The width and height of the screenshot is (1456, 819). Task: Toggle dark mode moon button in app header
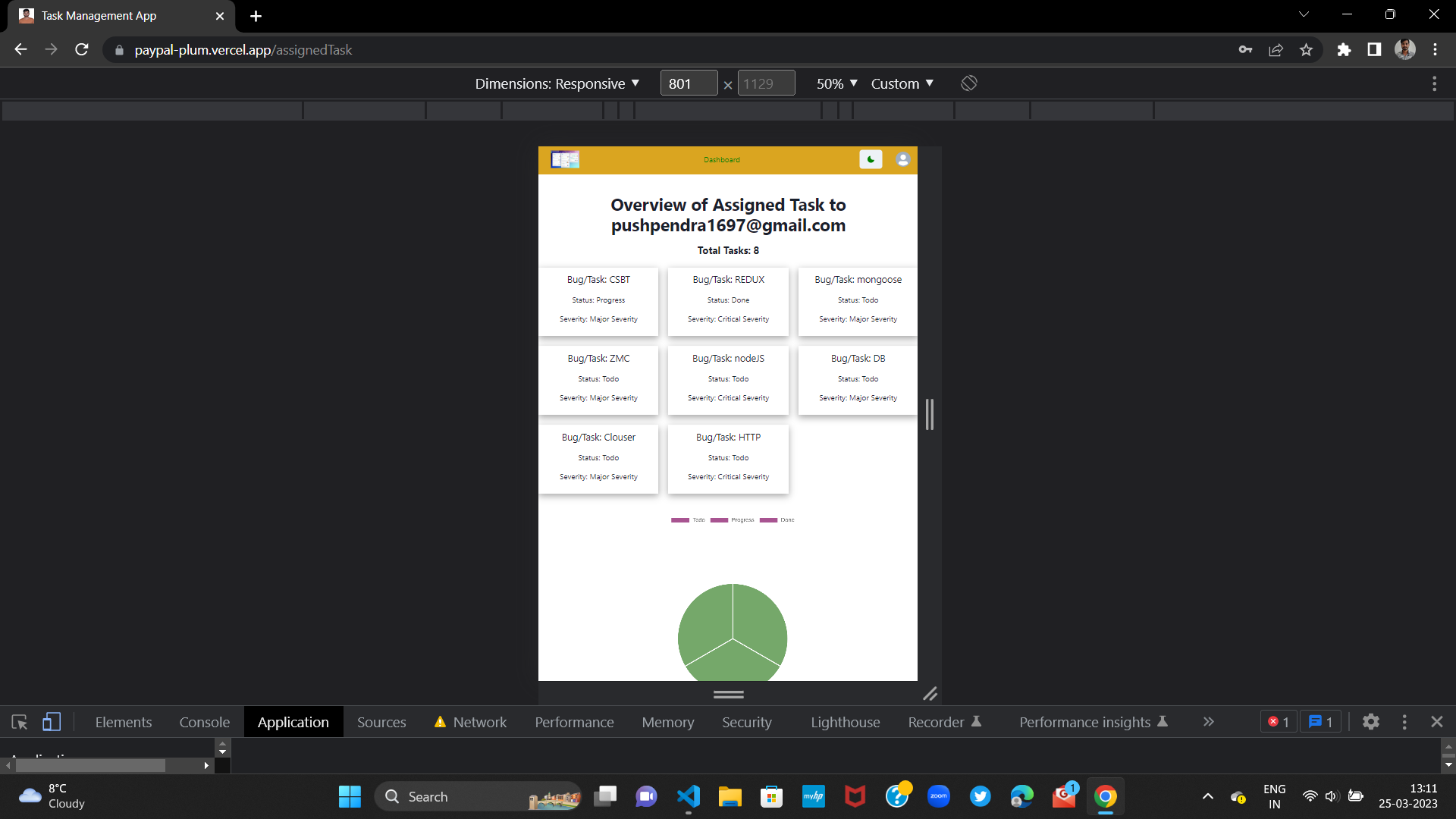pyautogui.click(x=871, y=160)
